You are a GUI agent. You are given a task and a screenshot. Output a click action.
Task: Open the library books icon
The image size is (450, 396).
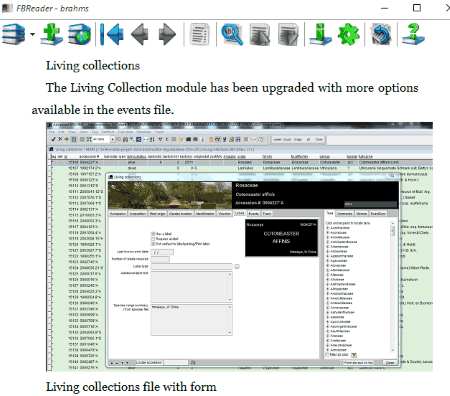coord(14,34)
